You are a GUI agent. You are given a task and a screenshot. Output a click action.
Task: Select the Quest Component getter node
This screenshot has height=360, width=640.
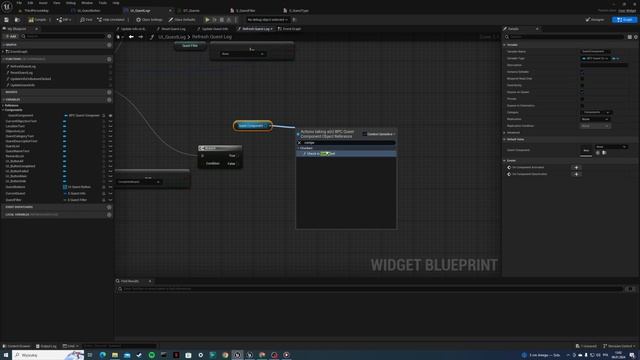click(x=253, y=126)
